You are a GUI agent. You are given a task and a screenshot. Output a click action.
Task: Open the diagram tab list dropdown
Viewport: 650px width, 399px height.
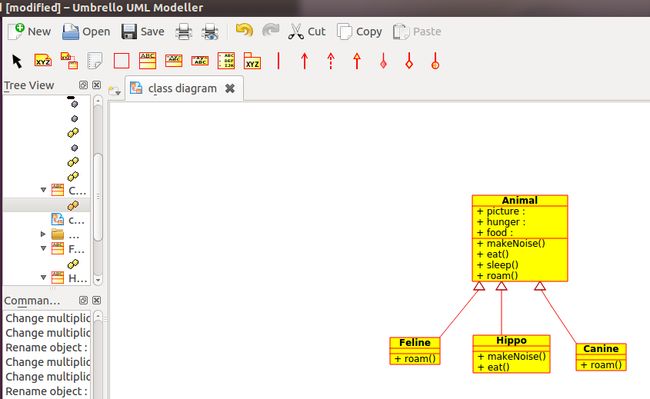[114, 90]
